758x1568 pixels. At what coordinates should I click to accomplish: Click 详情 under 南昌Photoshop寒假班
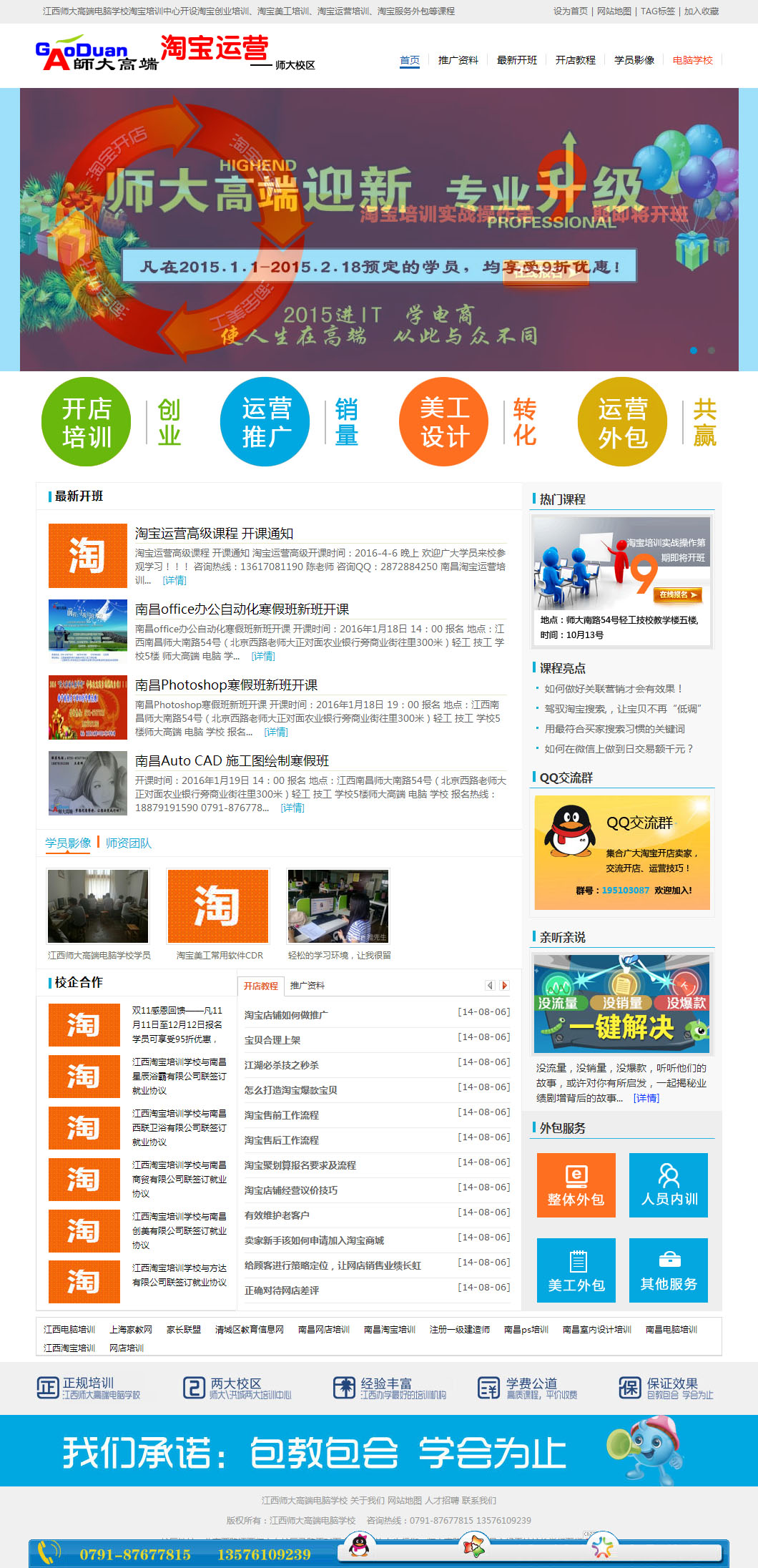[276, 732]
